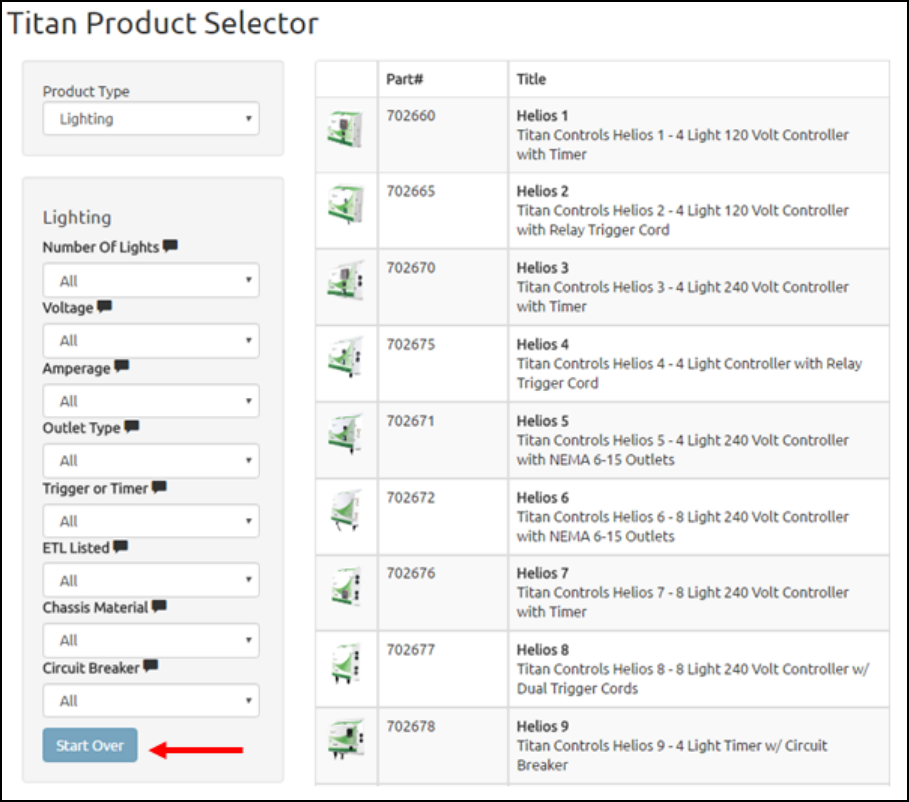
Task: Expand the Number Of Lights dropdown
Action: pos(151,281)
